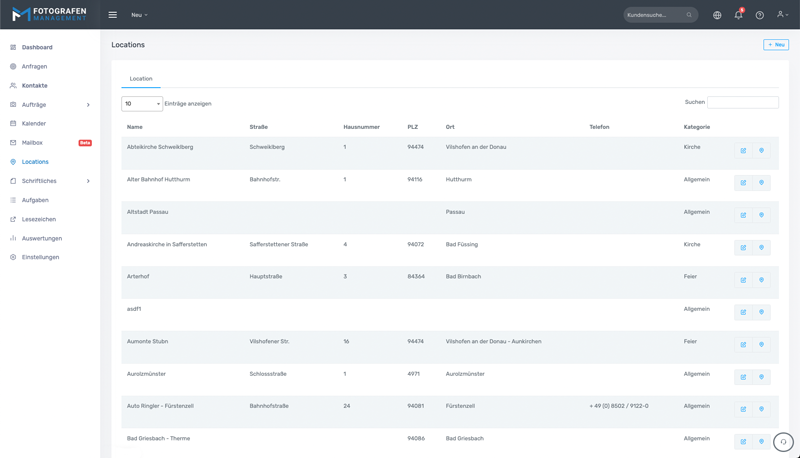Expand the Aufträge sidebar submenu
The image size is (800, 458).
tap(88, 105)
